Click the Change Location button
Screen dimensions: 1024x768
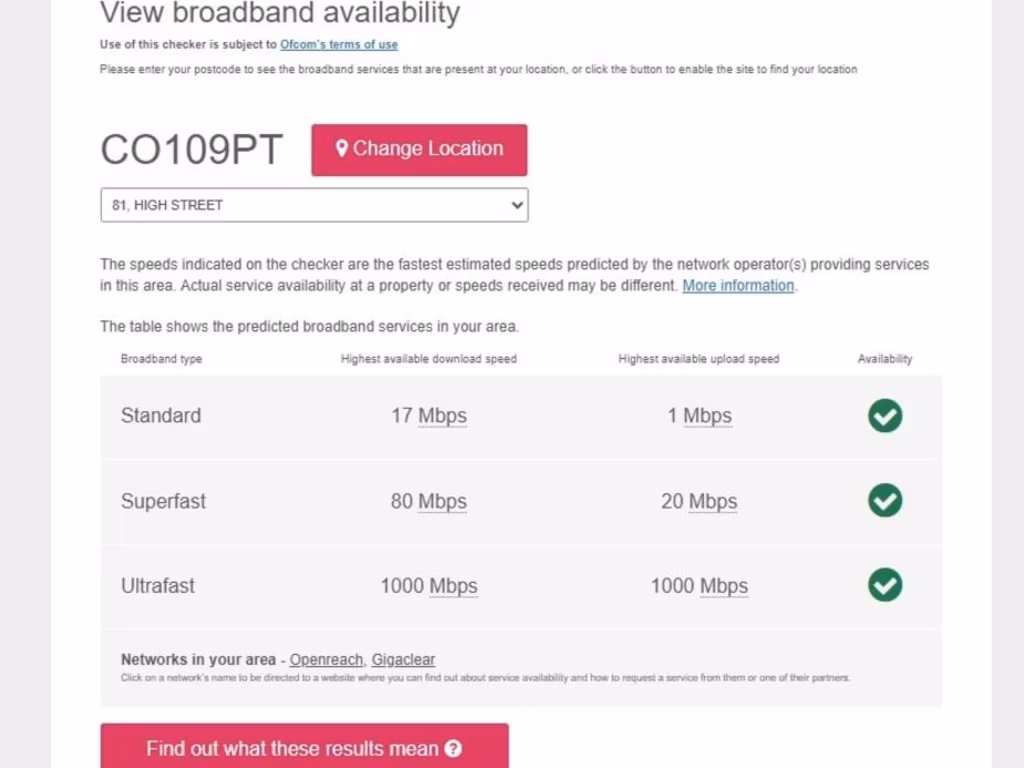(x=419, y=150)
